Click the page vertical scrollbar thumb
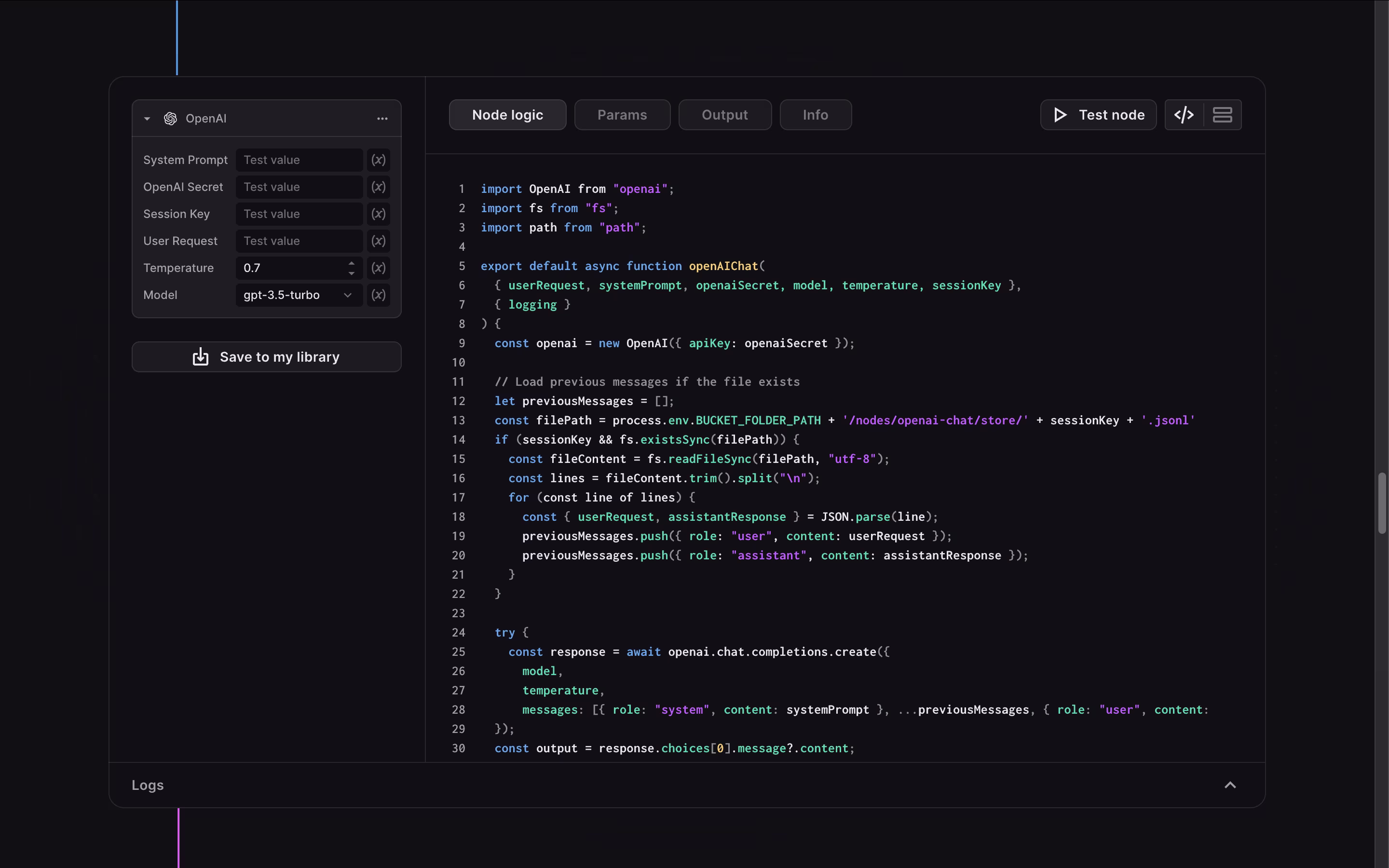Screen dimensions: 1389x868 point(1382,503)
